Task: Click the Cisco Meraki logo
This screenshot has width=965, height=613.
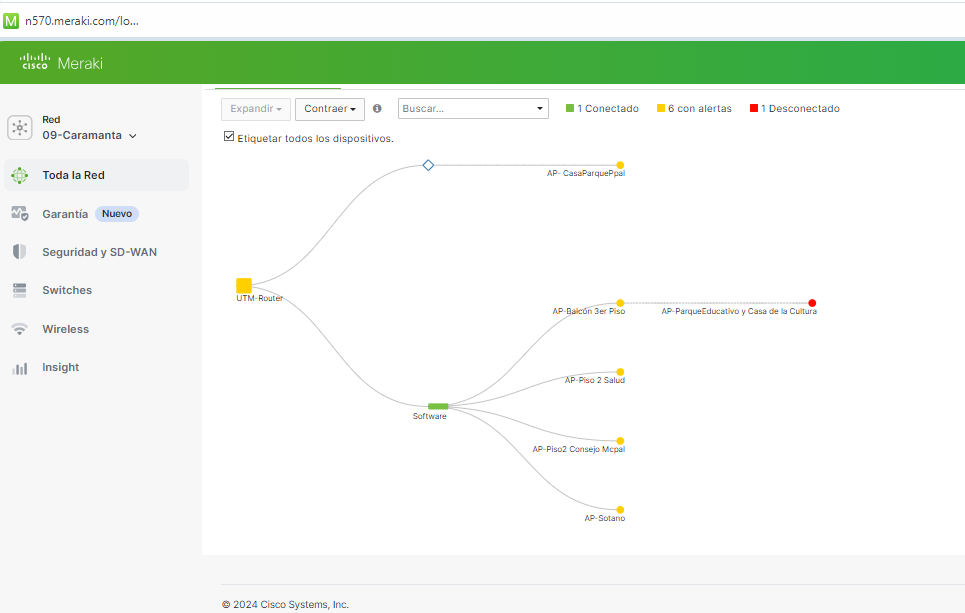Action: click(61, 63)
